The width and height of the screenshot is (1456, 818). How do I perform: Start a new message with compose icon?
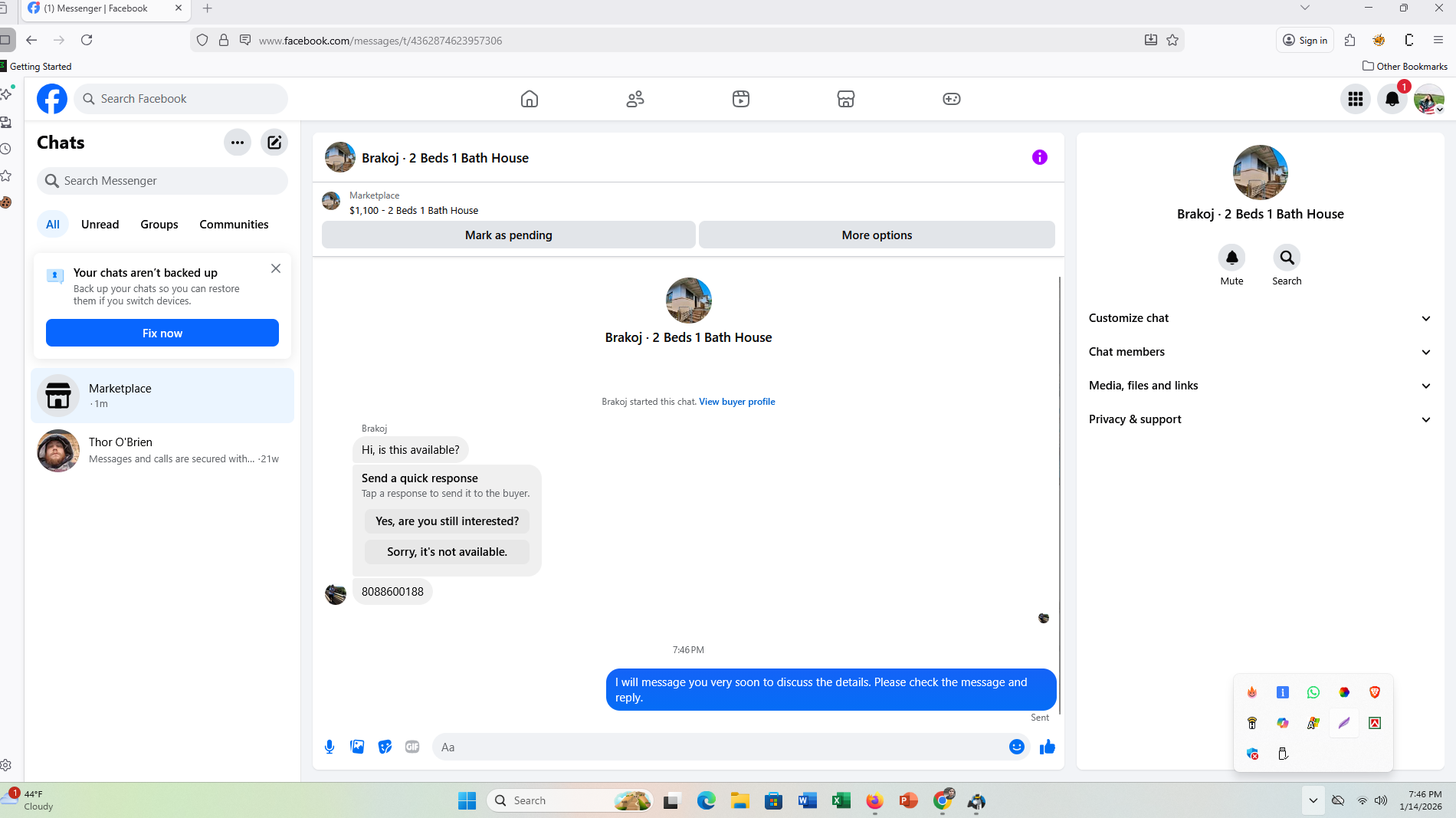click(x=274, y=143)
